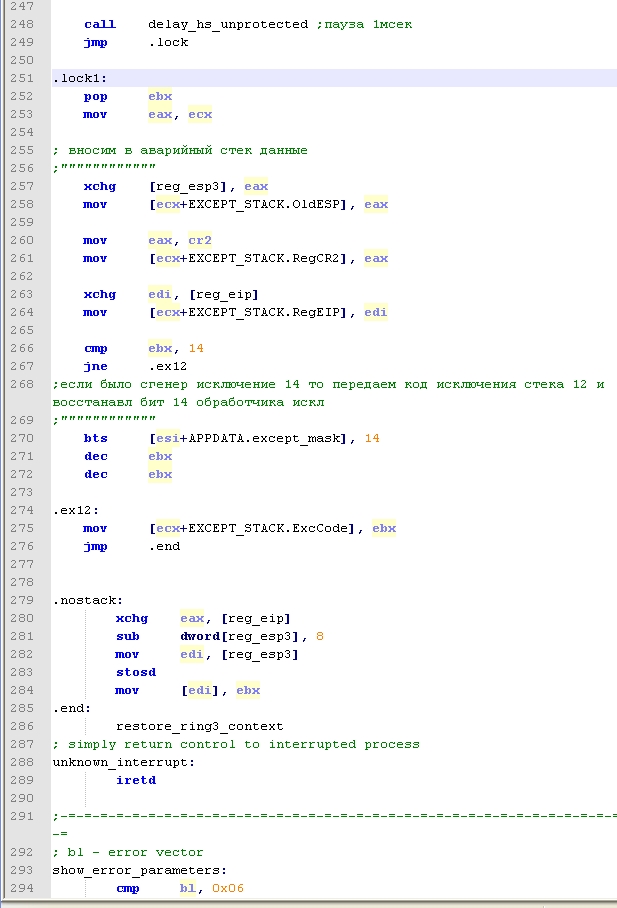617x908 pixels.
Task: Click the '.end:' label on line 285
Action: pyautogui.click(x=72, y=708)
